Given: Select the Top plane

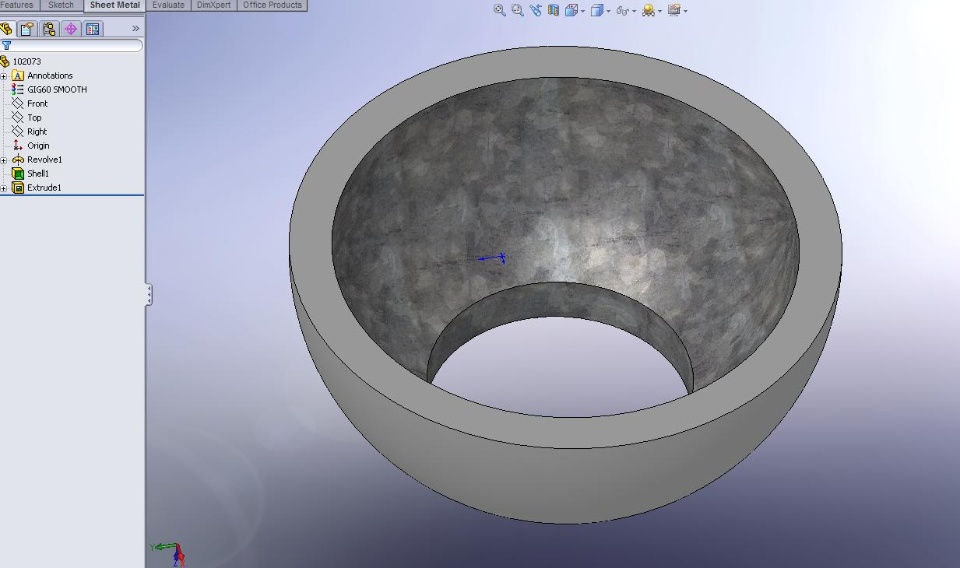Looking at the screenshot, I should [x=34, y=118].
